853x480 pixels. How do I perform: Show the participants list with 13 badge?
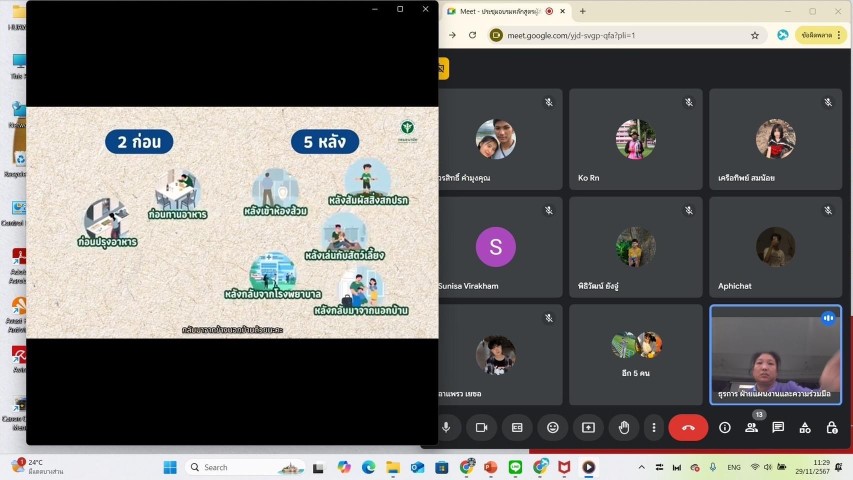pyautogui.click(x=752, y=427)
